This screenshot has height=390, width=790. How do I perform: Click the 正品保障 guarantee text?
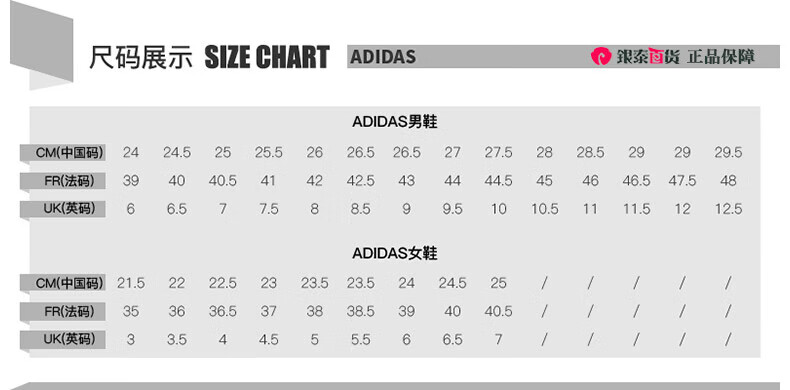pyautogui.click(x=721, y=56)
